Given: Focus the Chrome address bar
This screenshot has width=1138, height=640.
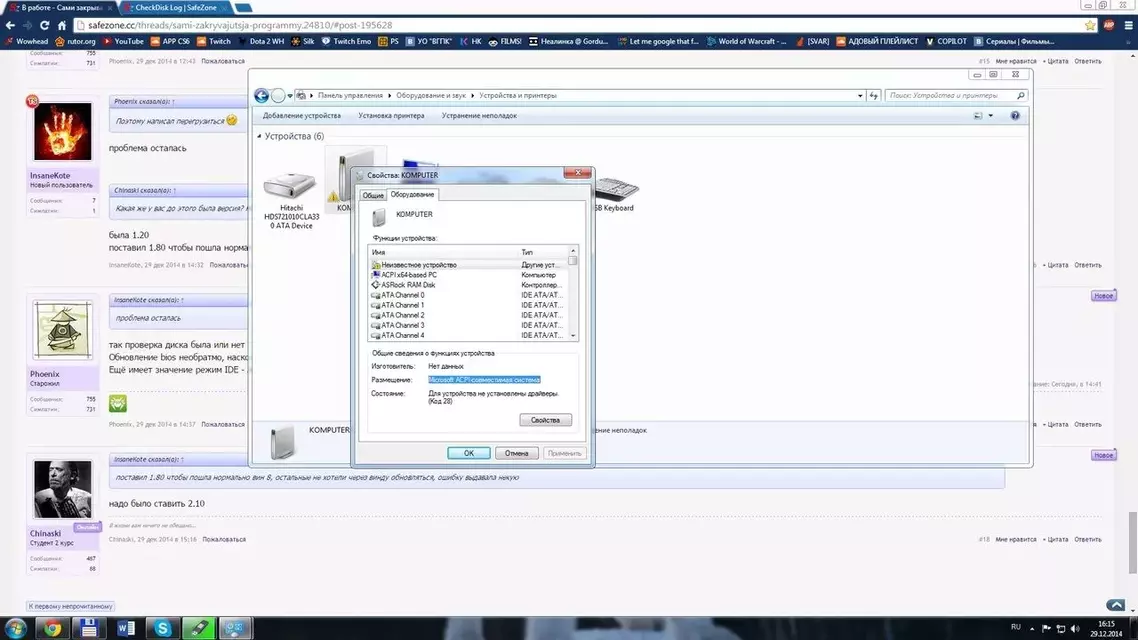Looking at the screenshot, I should point(577,25).
